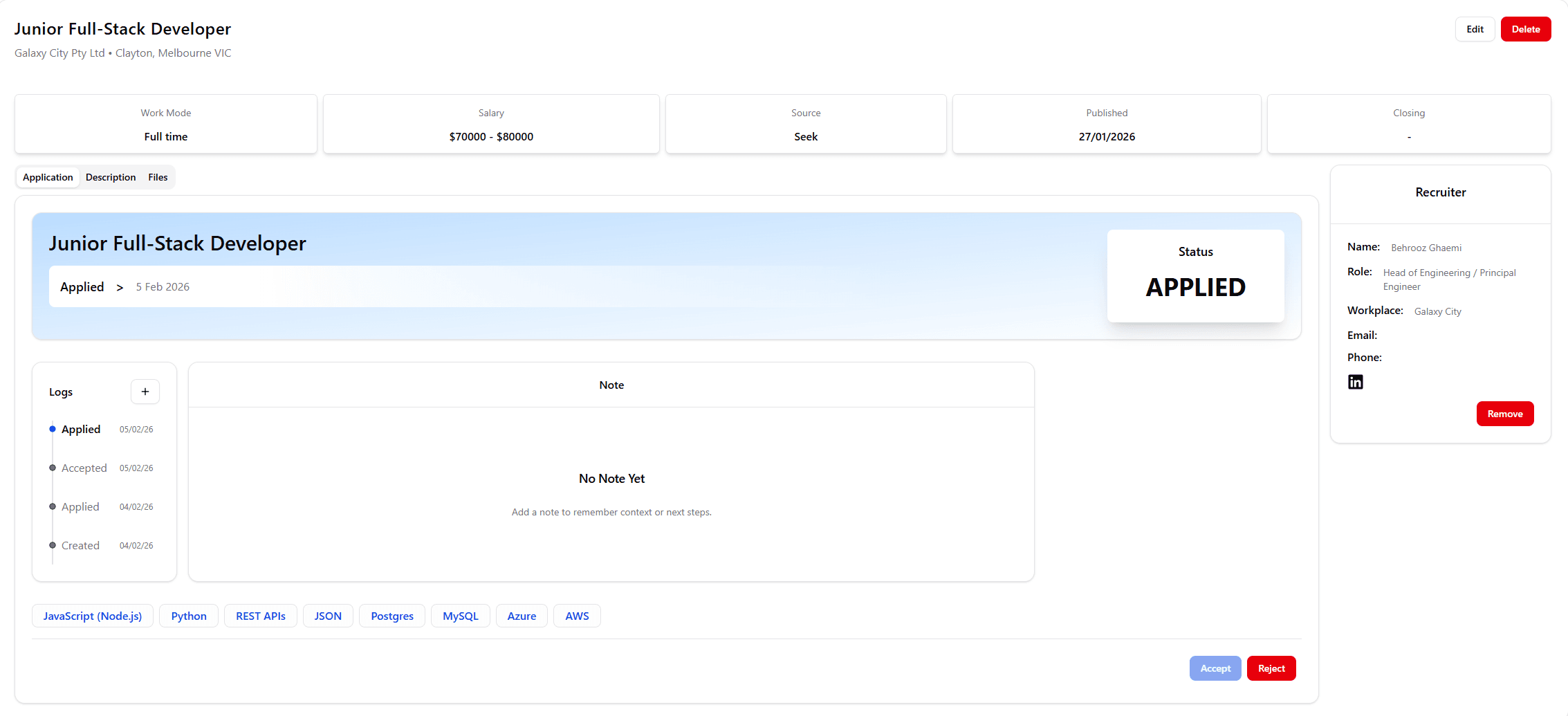This screenshot has width=1568, height=716.
Task: Reject the application
Action: (1271, 668)
